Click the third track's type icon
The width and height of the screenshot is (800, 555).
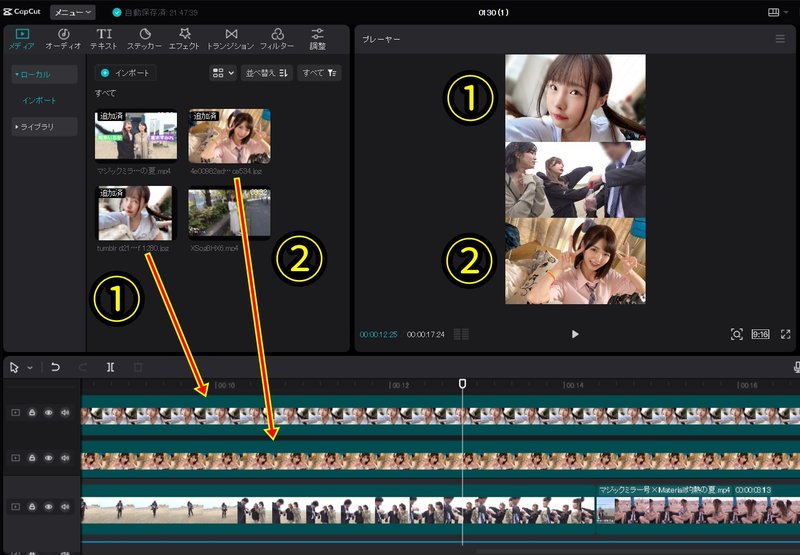(15, 507)
